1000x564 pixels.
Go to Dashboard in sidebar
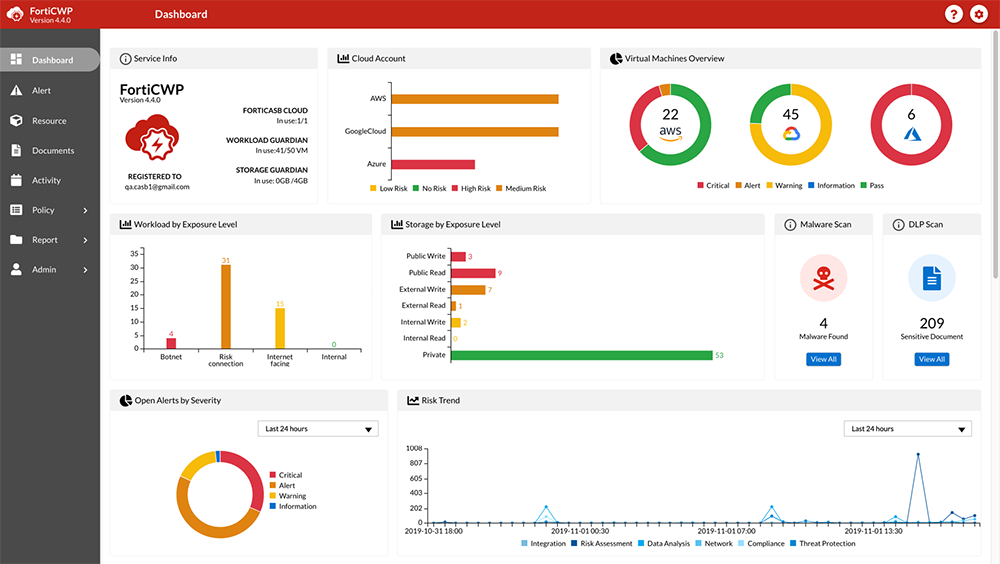pyautogui.click(x=50, y=60)
